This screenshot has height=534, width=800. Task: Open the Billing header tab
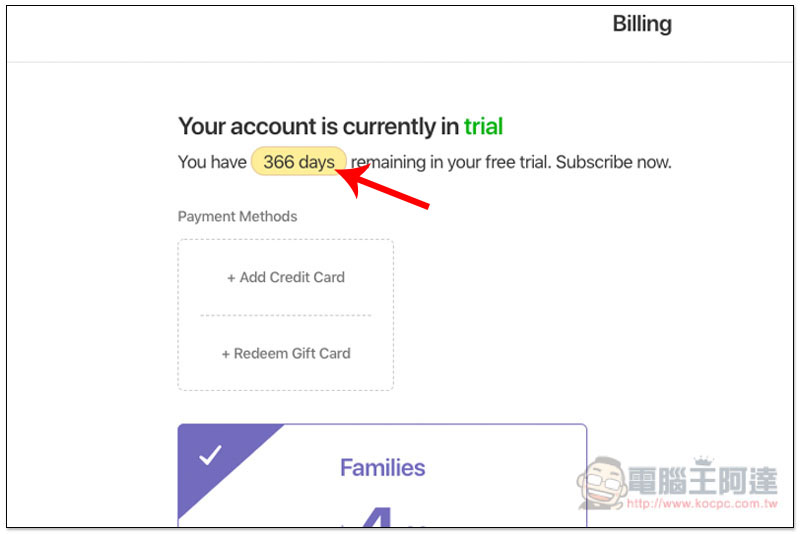(x=642, y=23)
